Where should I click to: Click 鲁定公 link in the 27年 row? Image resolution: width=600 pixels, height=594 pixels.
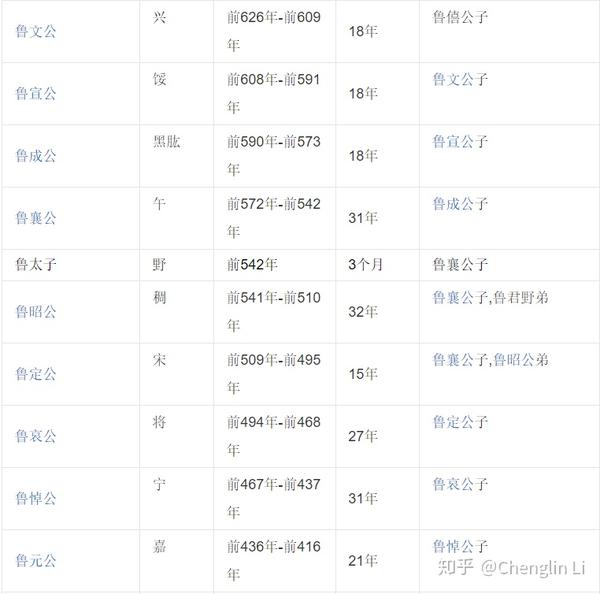tap(452, 422)
